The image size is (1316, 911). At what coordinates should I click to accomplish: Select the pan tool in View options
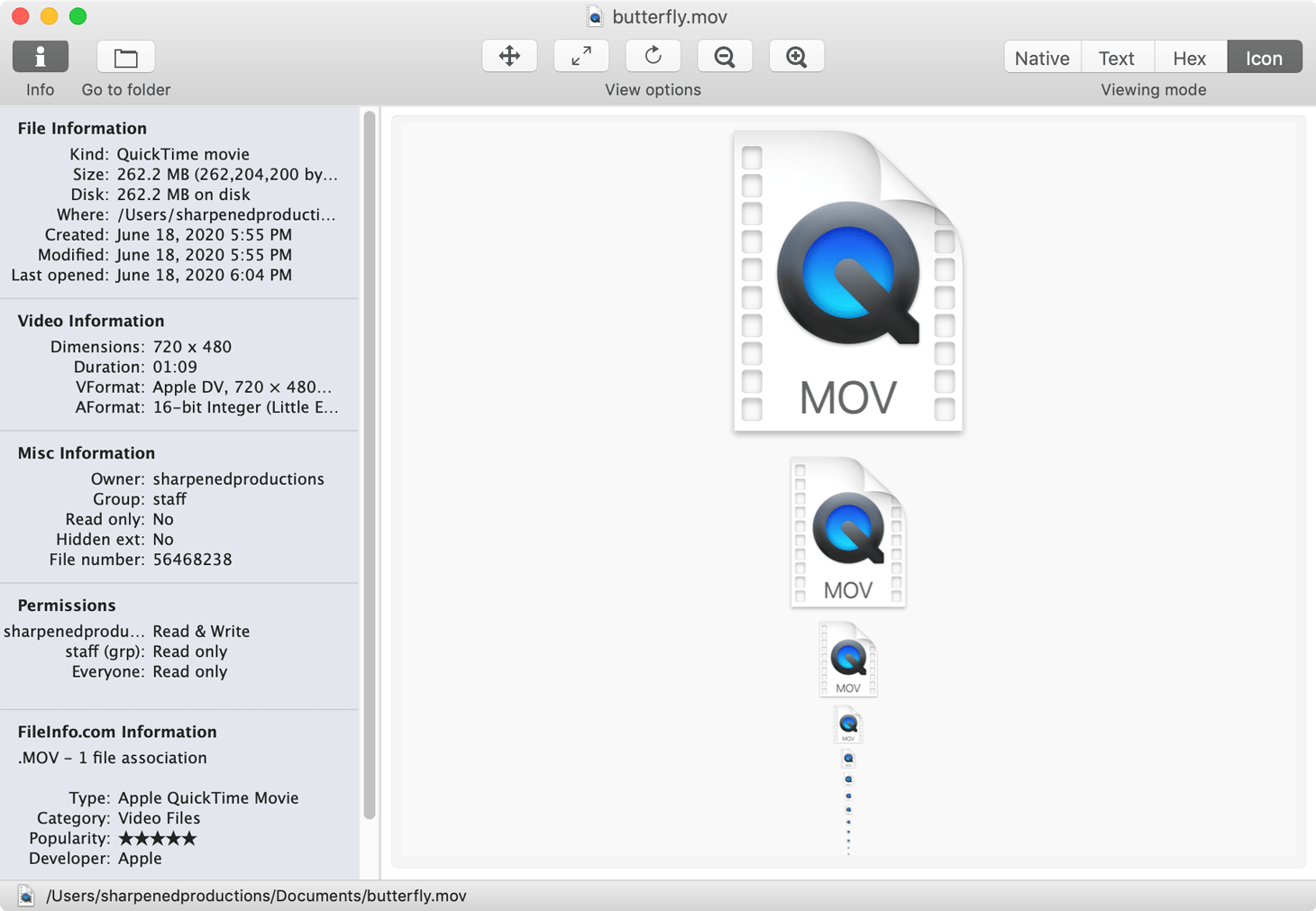click(509, 56)
